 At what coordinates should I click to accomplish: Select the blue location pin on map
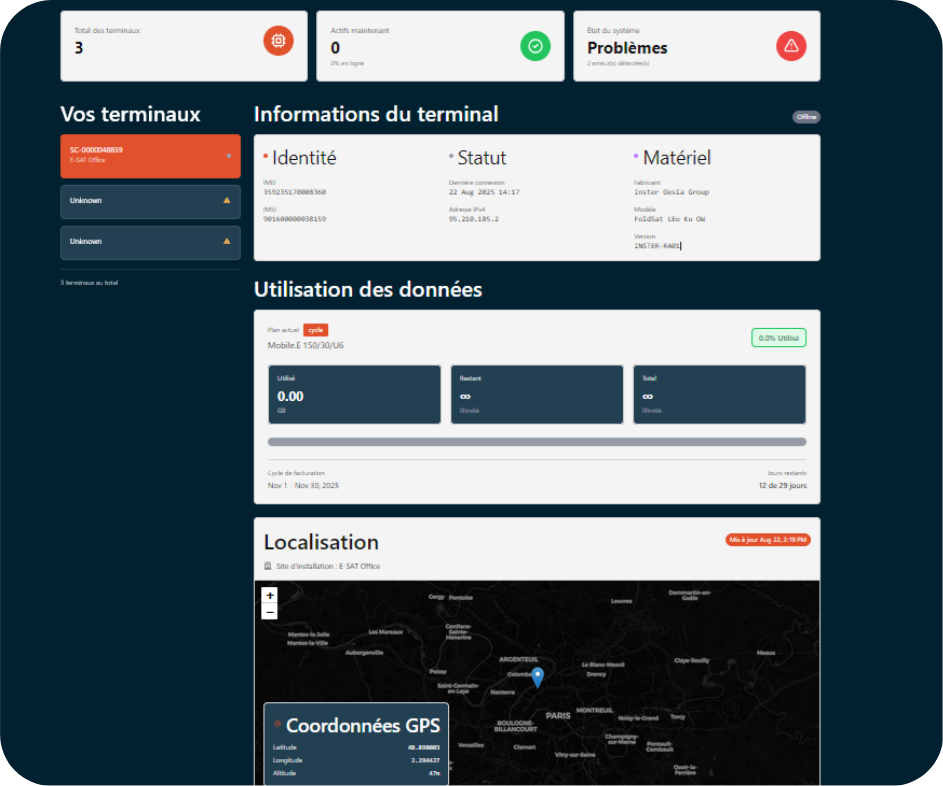[537, 678]
